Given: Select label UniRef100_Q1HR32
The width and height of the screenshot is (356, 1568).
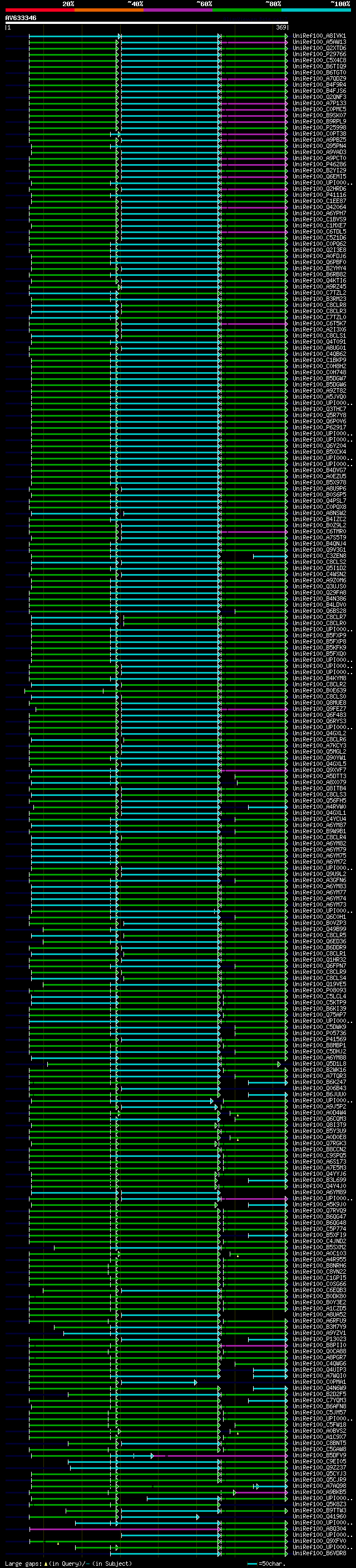Looking at the screenshot, I should (319, 960).
